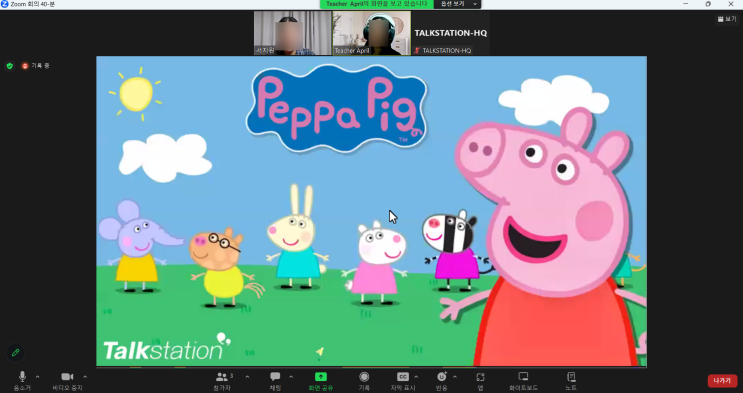Image resolution: width=743 pixels, height=393 pixels.
Task: Select the 서지원 video thumbnail
Action: pyautogui.click(x=292, y=33)
